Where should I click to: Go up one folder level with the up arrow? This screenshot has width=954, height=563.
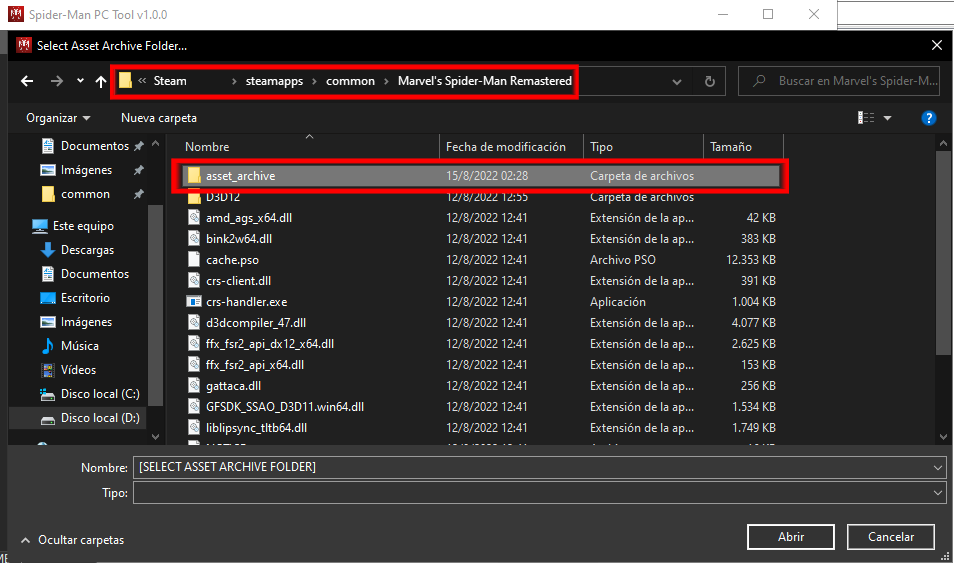click(101, 81)
